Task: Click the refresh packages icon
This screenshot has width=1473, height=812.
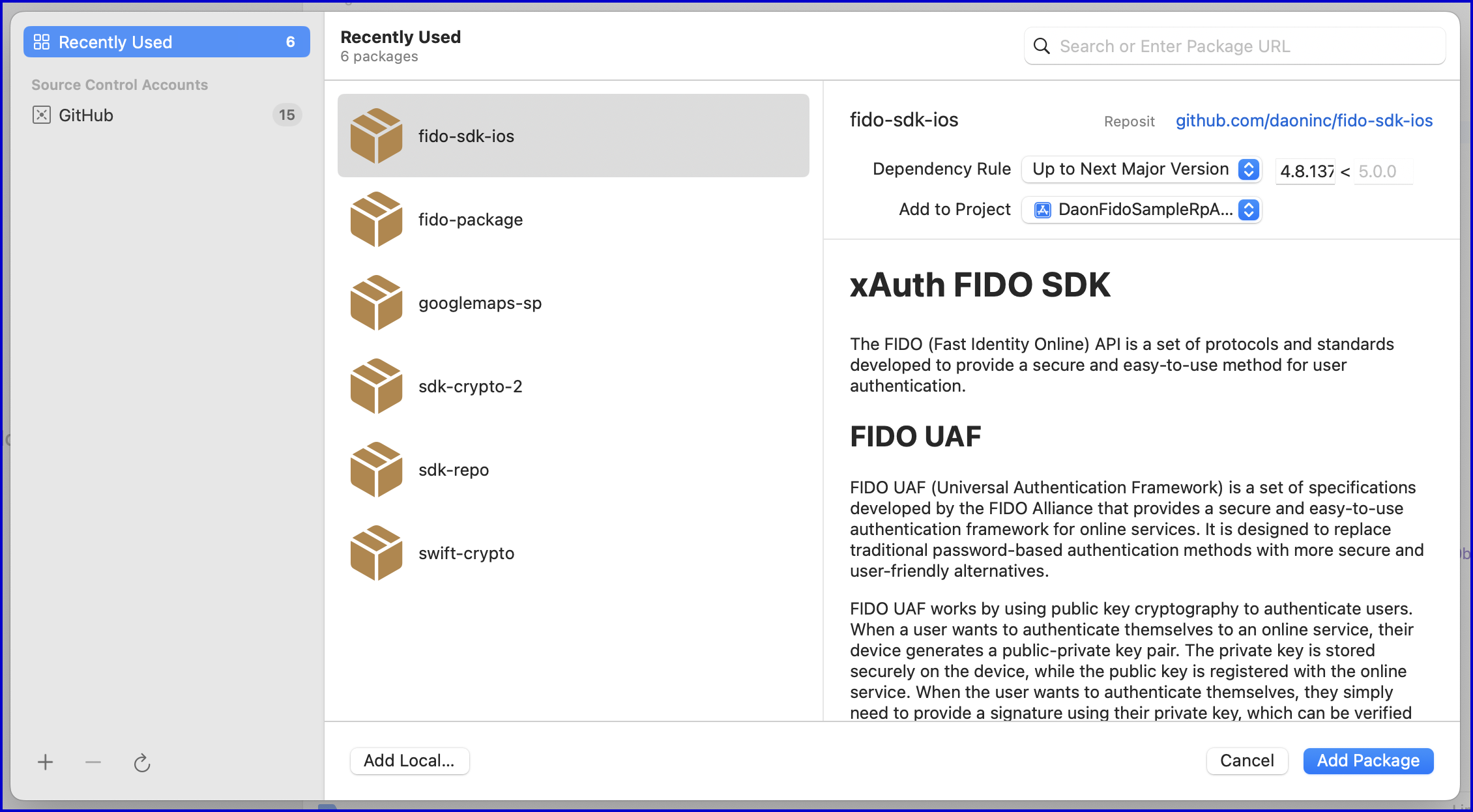Action: [x=142, y=762]
